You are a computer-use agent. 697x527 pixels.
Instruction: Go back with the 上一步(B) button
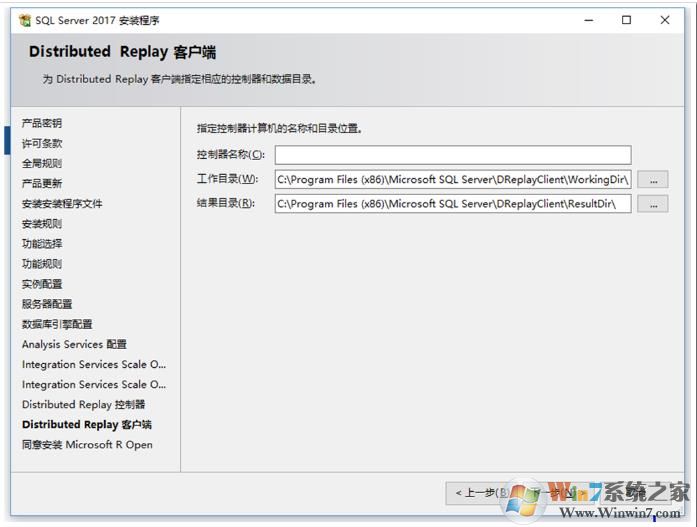(x=482, y=493)
